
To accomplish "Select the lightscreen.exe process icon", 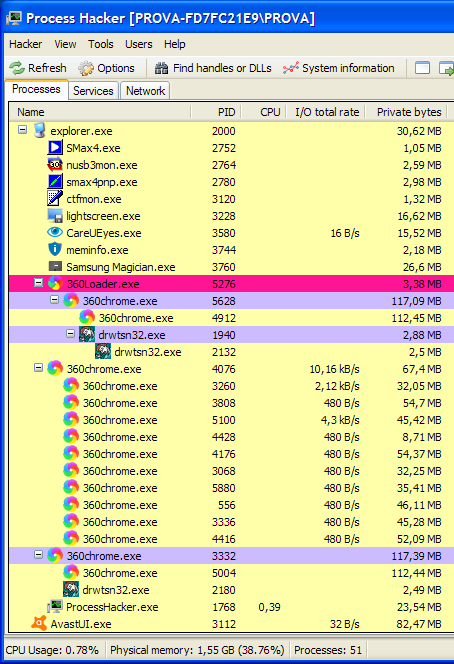I will 55,216.
